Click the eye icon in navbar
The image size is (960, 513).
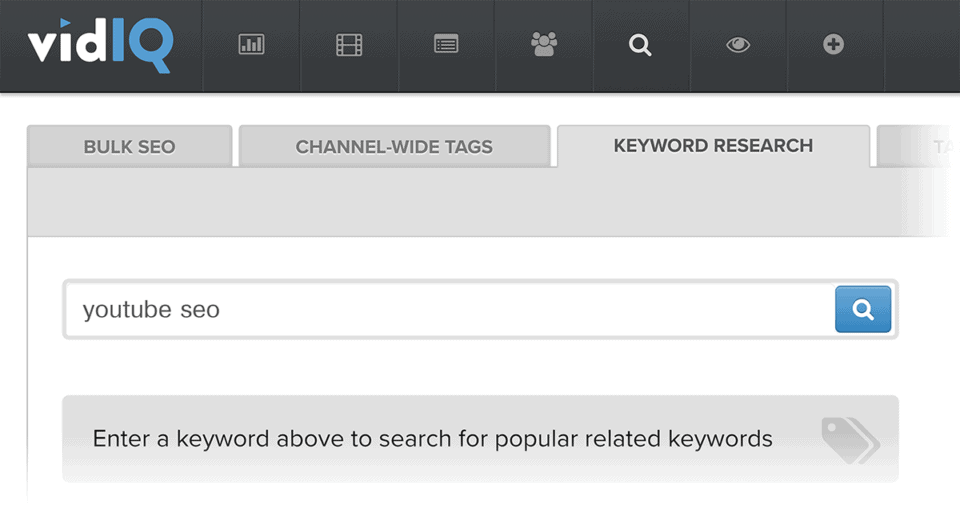pyautogui.click(x=738, y=45)
